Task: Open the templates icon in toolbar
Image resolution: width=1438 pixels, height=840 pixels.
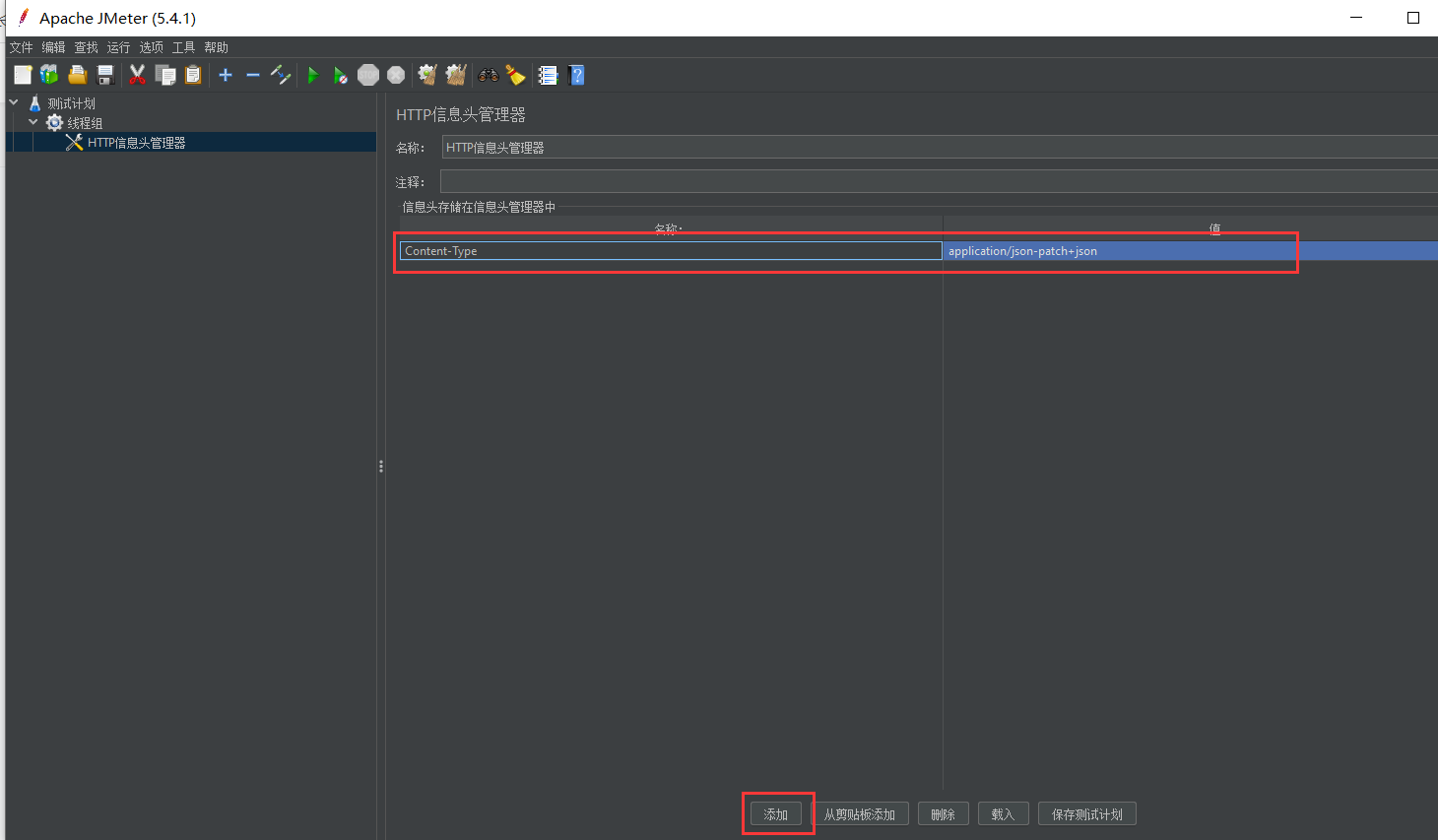Action: click(49, 75)
